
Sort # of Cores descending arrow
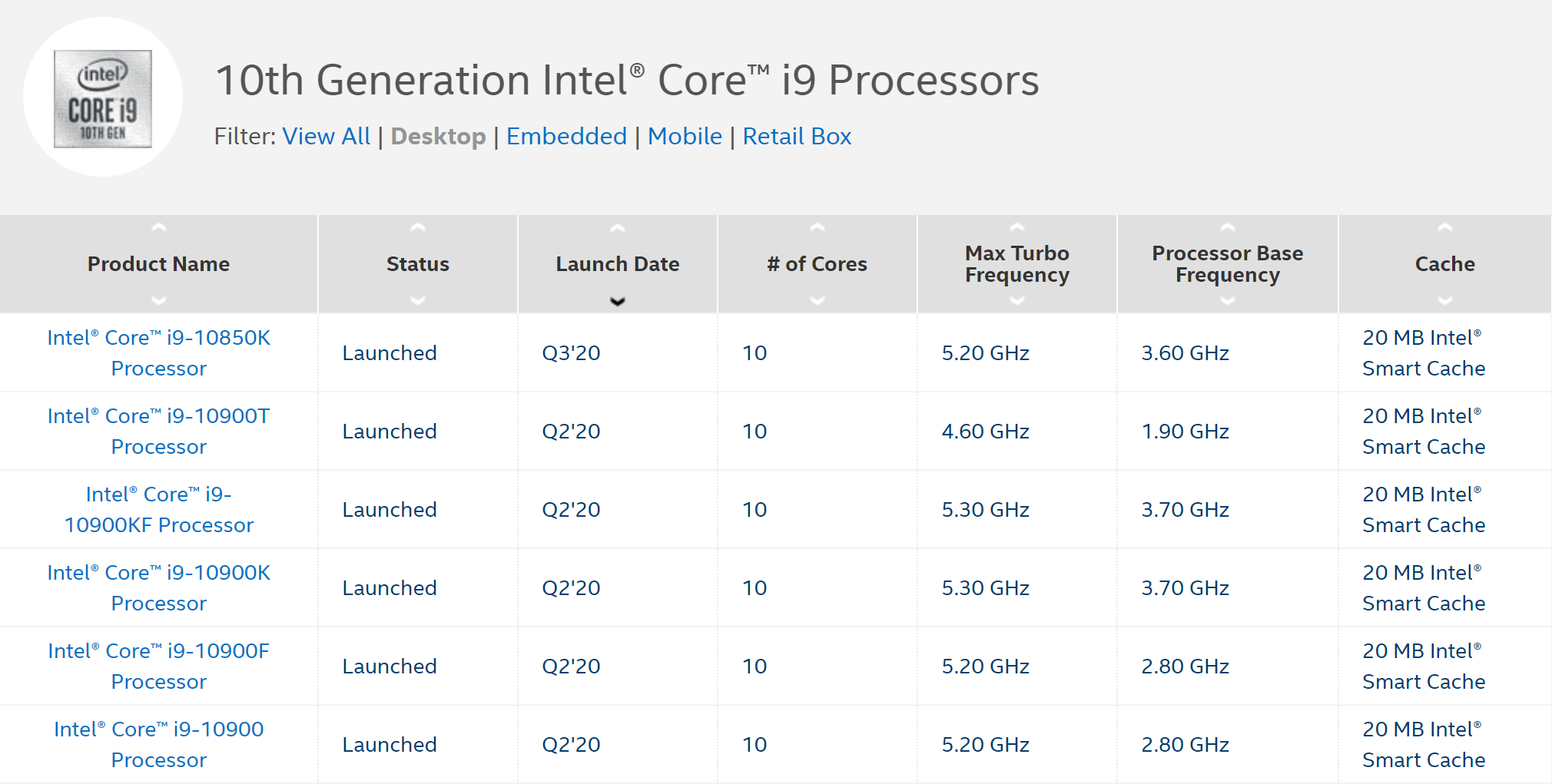[x=817, y=300]
